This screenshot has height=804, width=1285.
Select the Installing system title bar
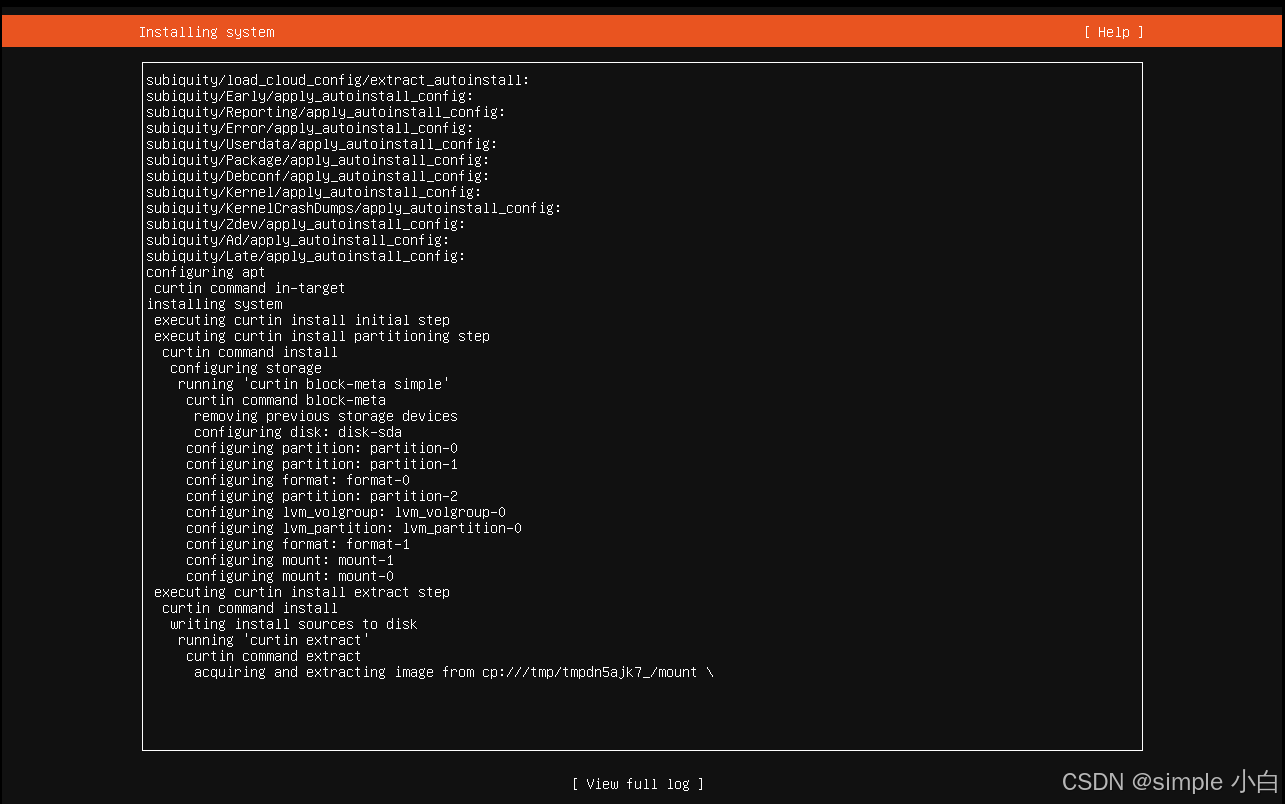(206, 31)
